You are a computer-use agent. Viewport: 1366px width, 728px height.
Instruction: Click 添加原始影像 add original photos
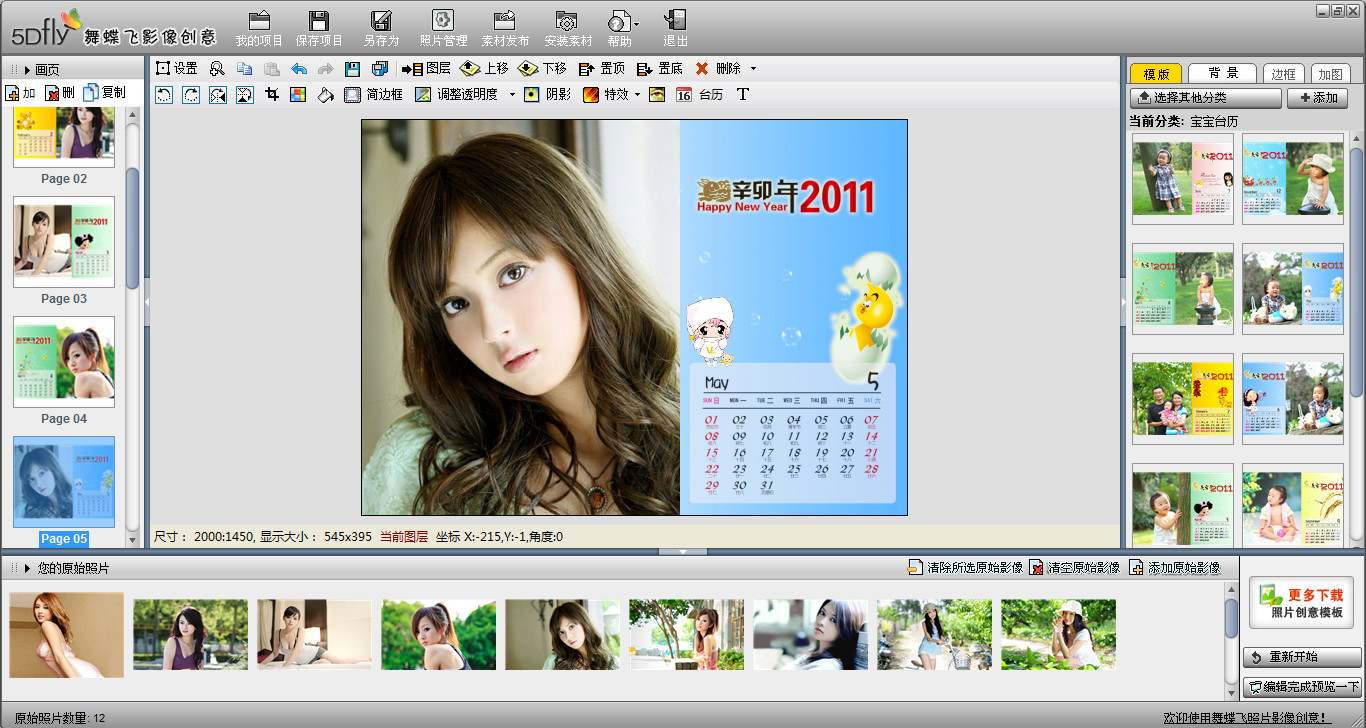coord(1175,568)
